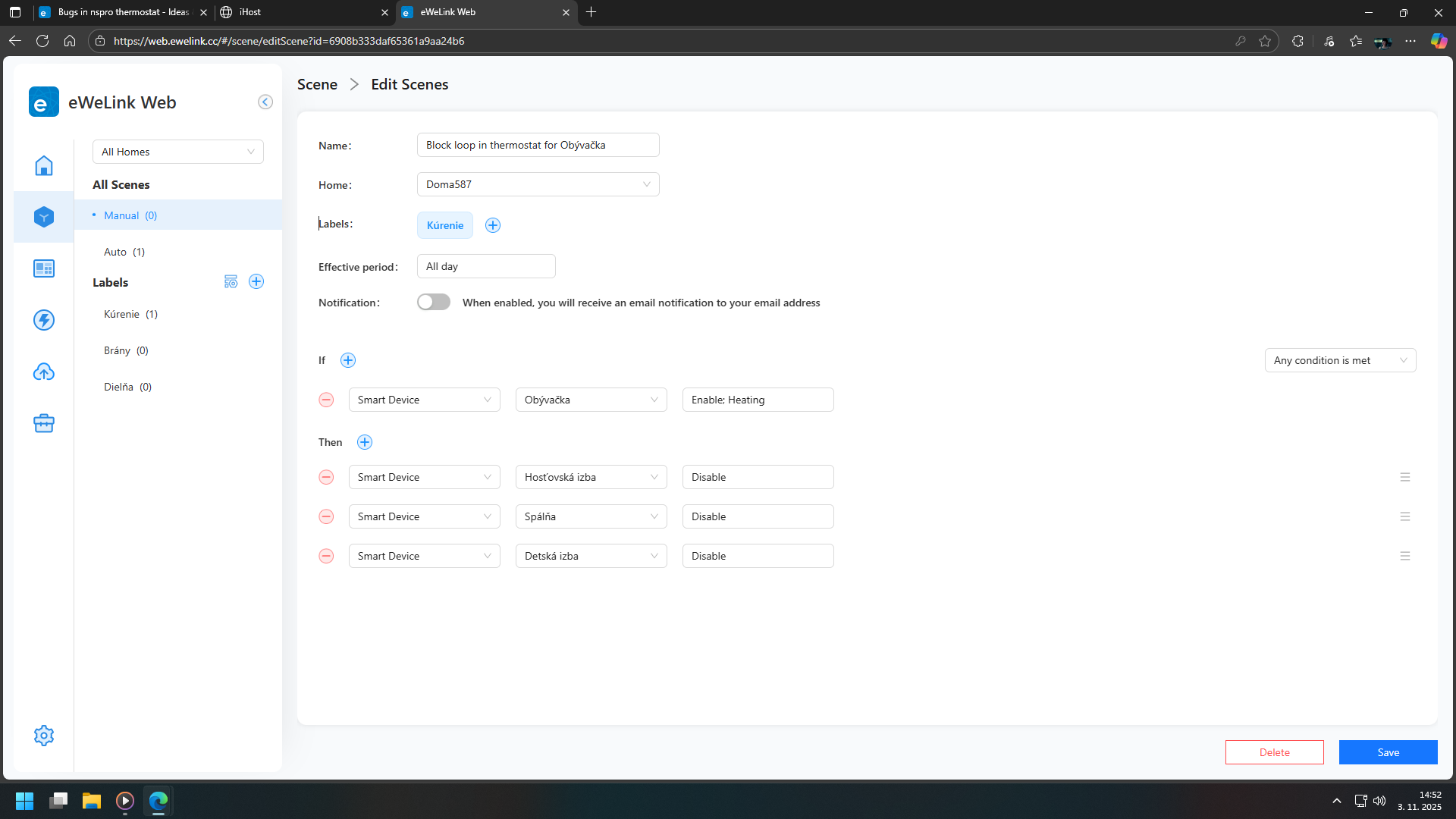Open the Doma587 Home dropdown

pyautogui.click(x=538, y=184)
